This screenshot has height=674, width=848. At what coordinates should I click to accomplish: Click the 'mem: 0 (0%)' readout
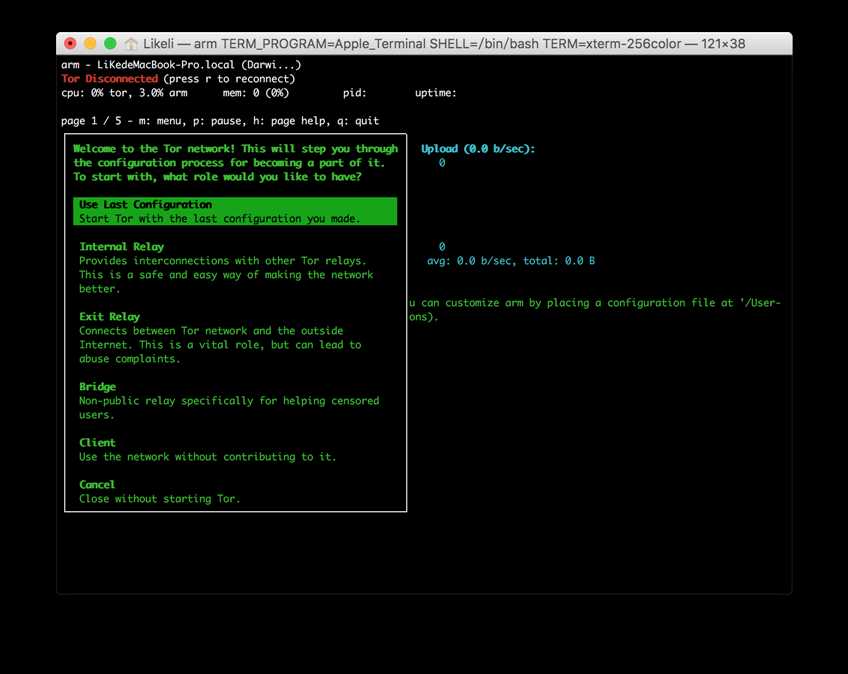[x=256, y=93]
